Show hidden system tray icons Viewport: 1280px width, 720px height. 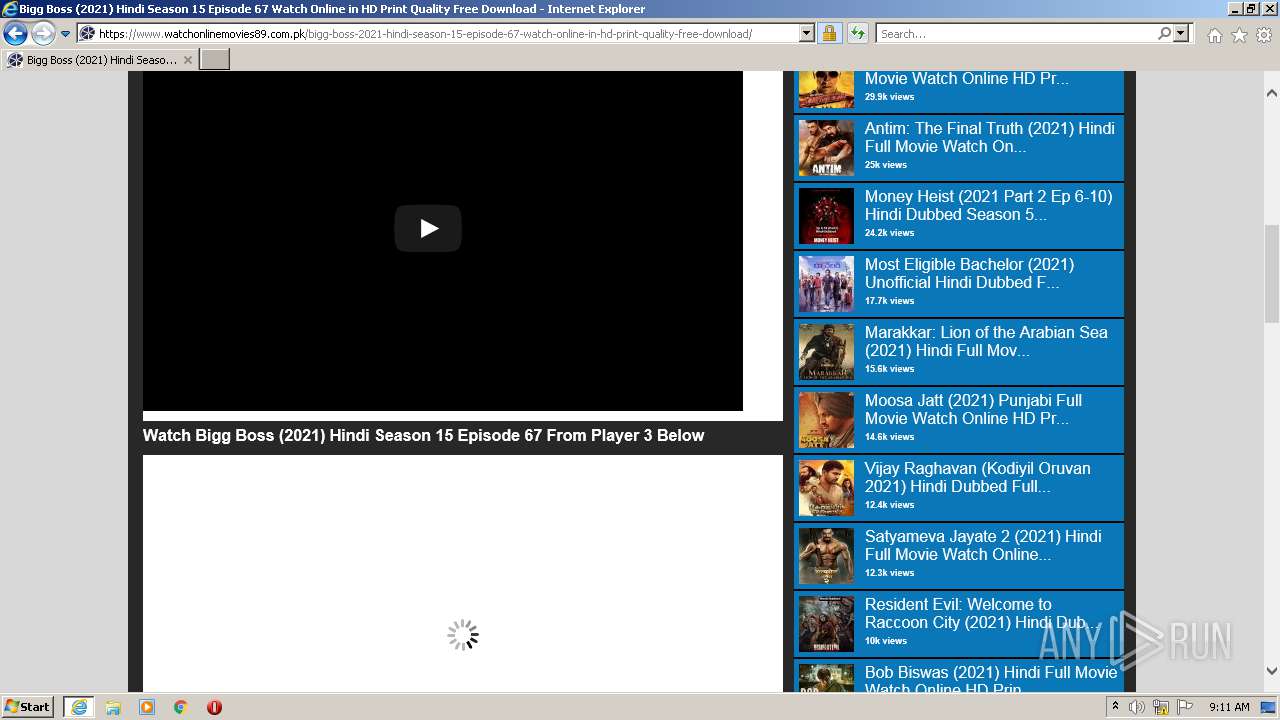tap(1115, 707)
